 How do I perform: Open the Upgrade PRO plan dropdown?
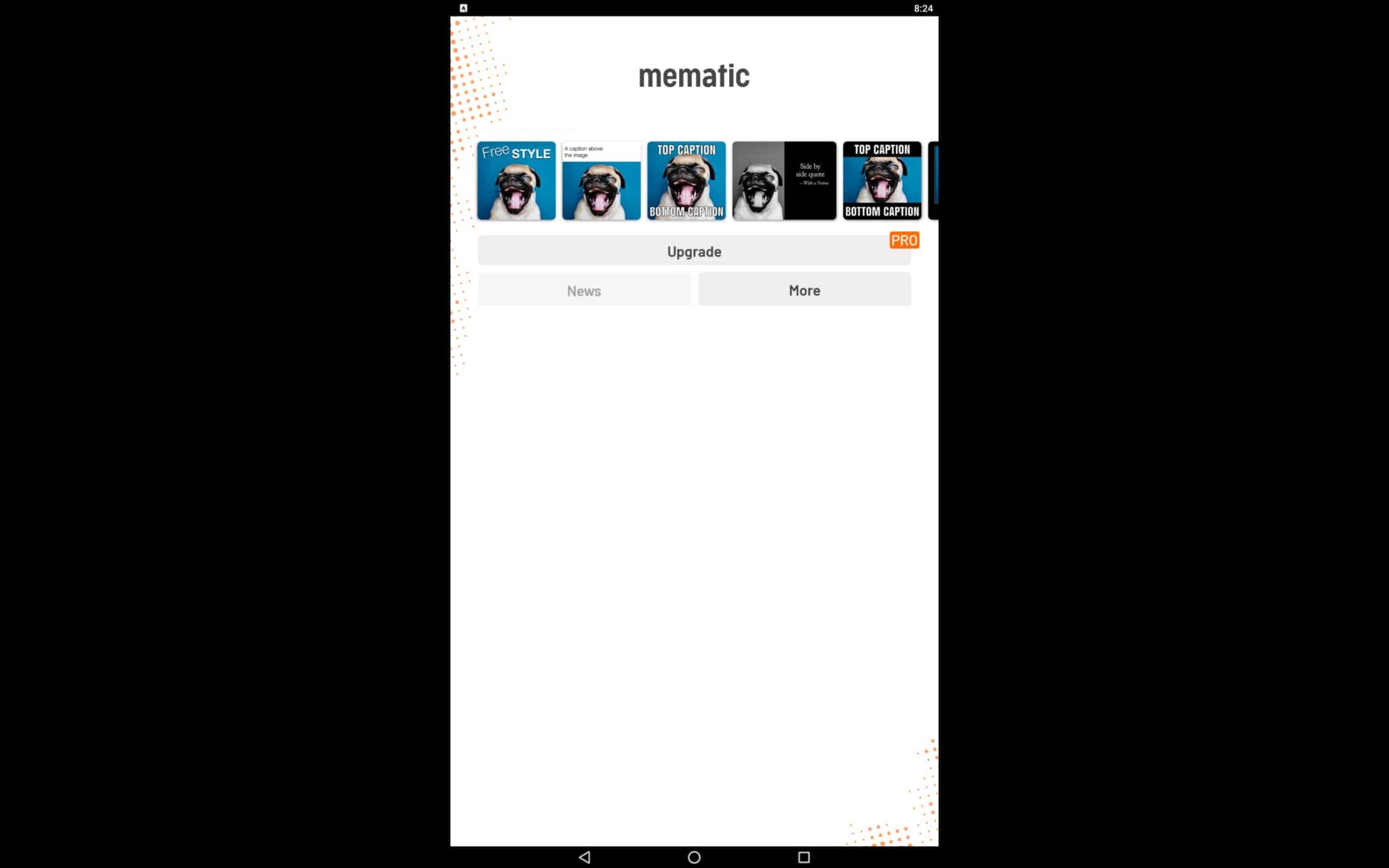click(694, 250)
